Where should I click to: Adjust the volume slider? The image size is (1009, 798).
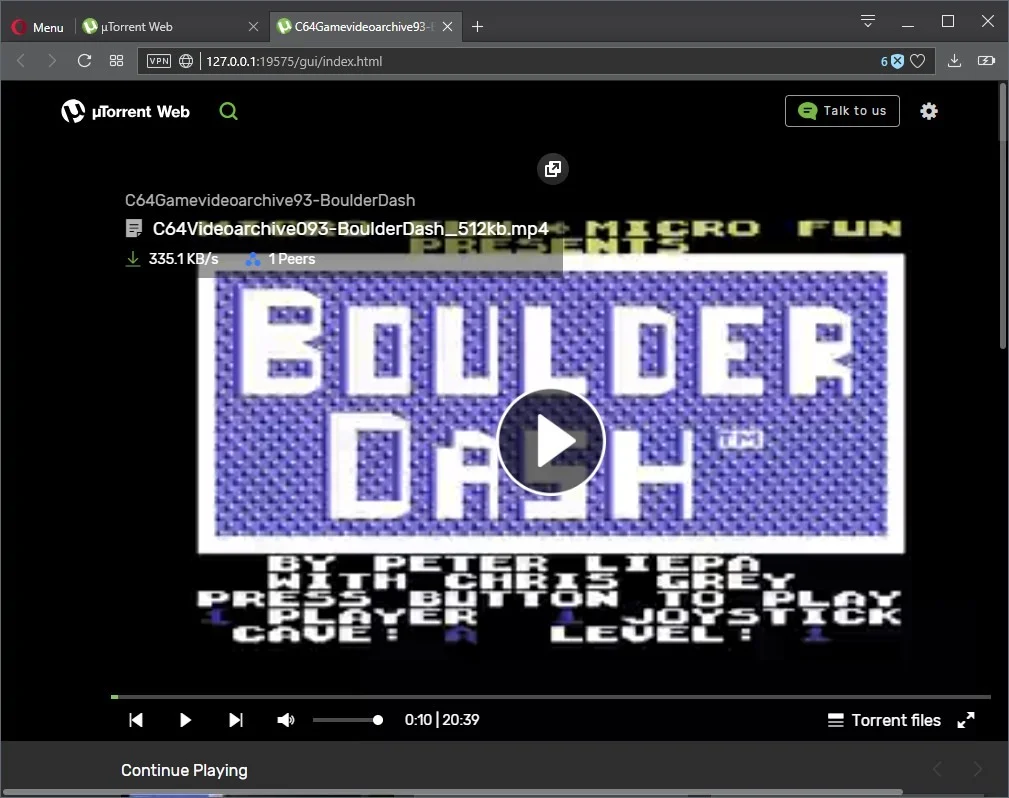click(x=348, y=719)
